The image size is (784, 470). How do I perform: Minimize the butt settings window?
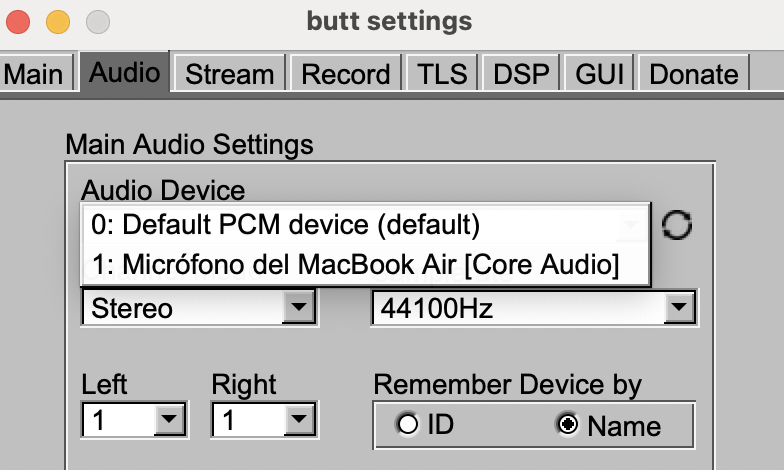[x=59, y=20]
